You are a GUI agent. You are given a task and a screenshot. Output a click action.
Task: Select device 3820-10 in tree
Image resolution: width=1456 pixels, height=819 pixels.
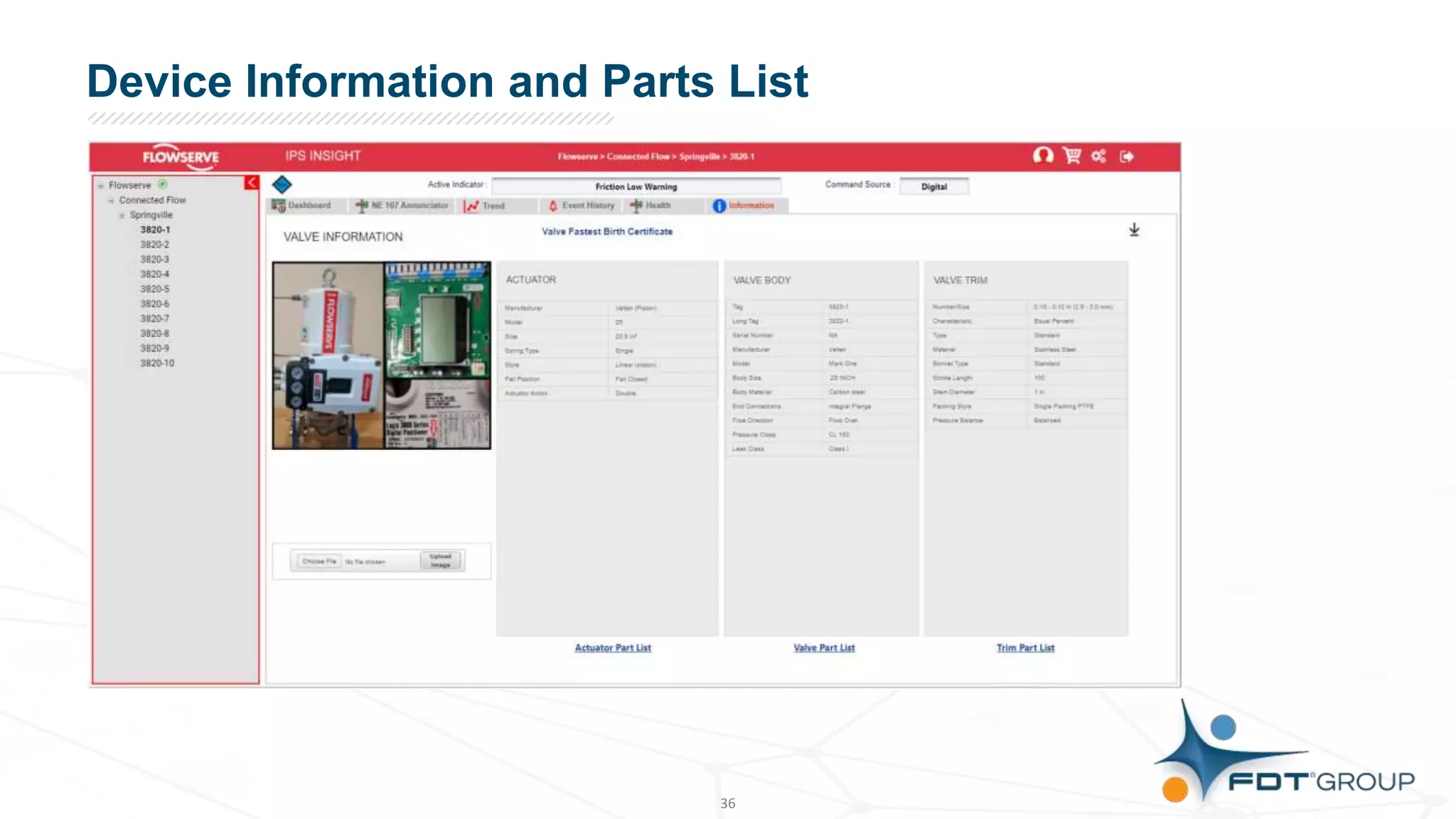coord(157,363)
